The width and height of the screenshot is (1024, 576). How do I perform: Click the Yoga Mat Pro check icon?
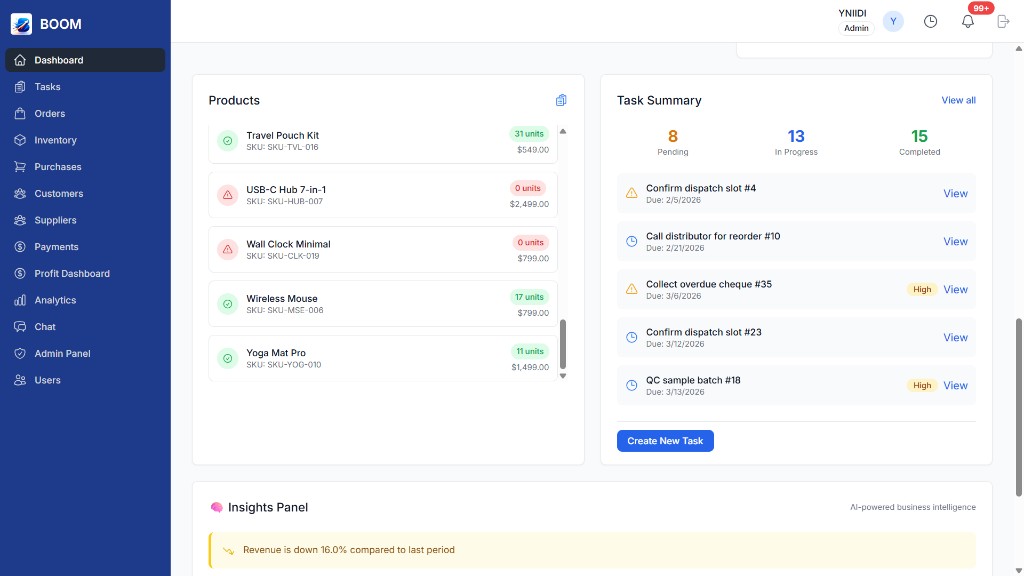(x=227, y=358)
